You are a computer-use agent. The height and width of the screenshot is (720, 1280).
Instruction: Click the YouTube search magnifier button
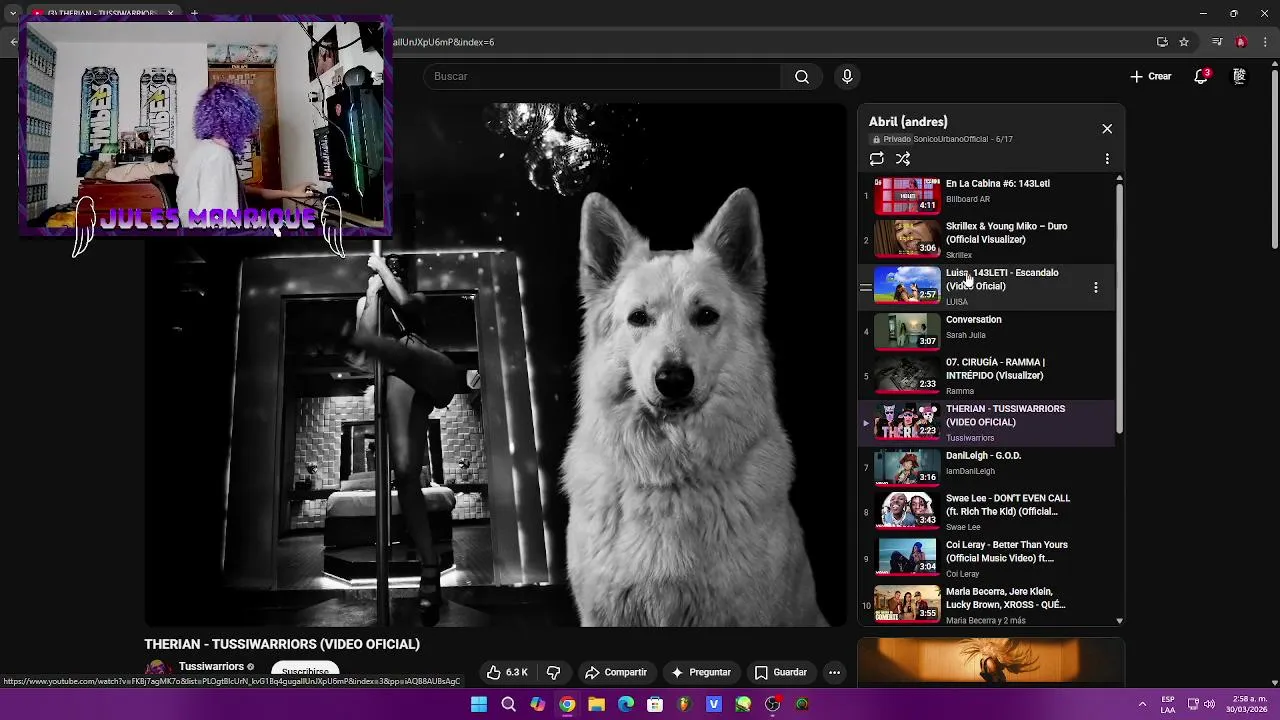click(802, 77)
